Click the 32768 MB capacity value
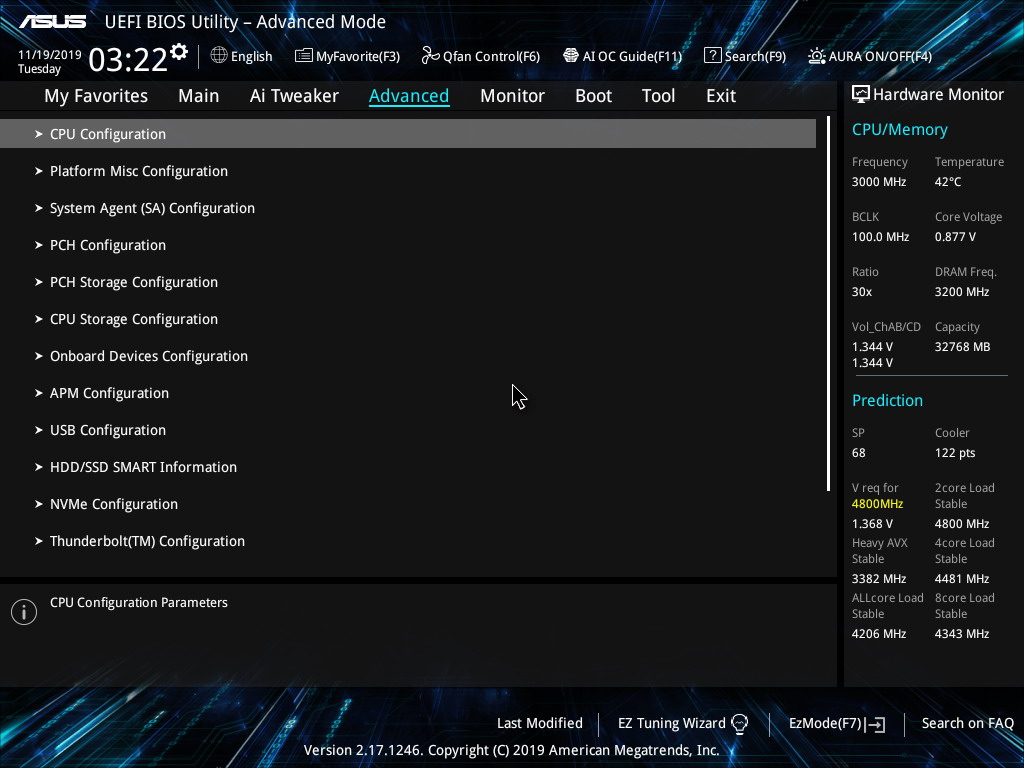Viewport: 1024px width, 768px height. coord(962,347)
